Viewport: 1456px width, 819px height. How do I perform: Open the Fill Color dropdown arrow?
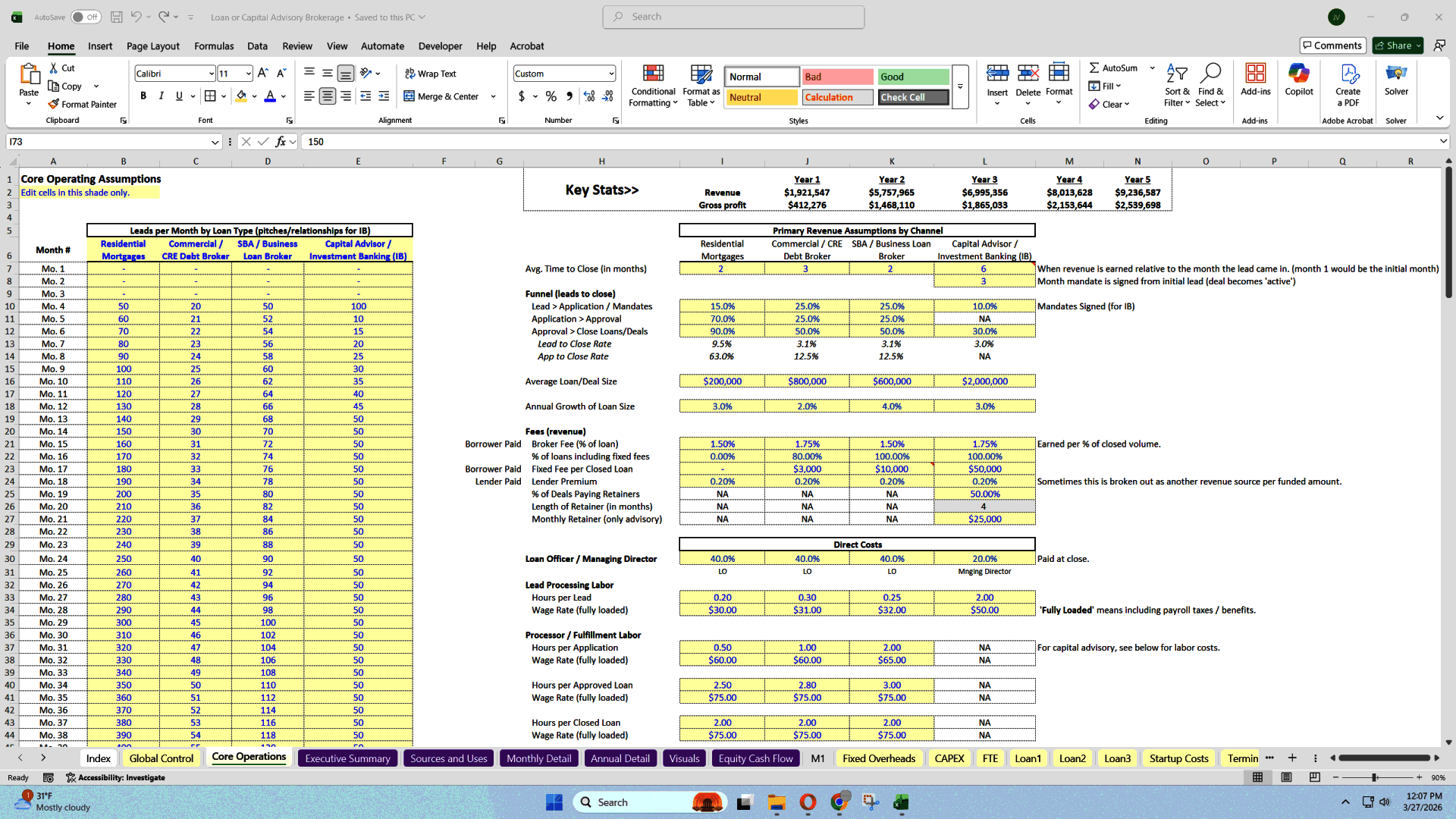click(x=253, y=97)
